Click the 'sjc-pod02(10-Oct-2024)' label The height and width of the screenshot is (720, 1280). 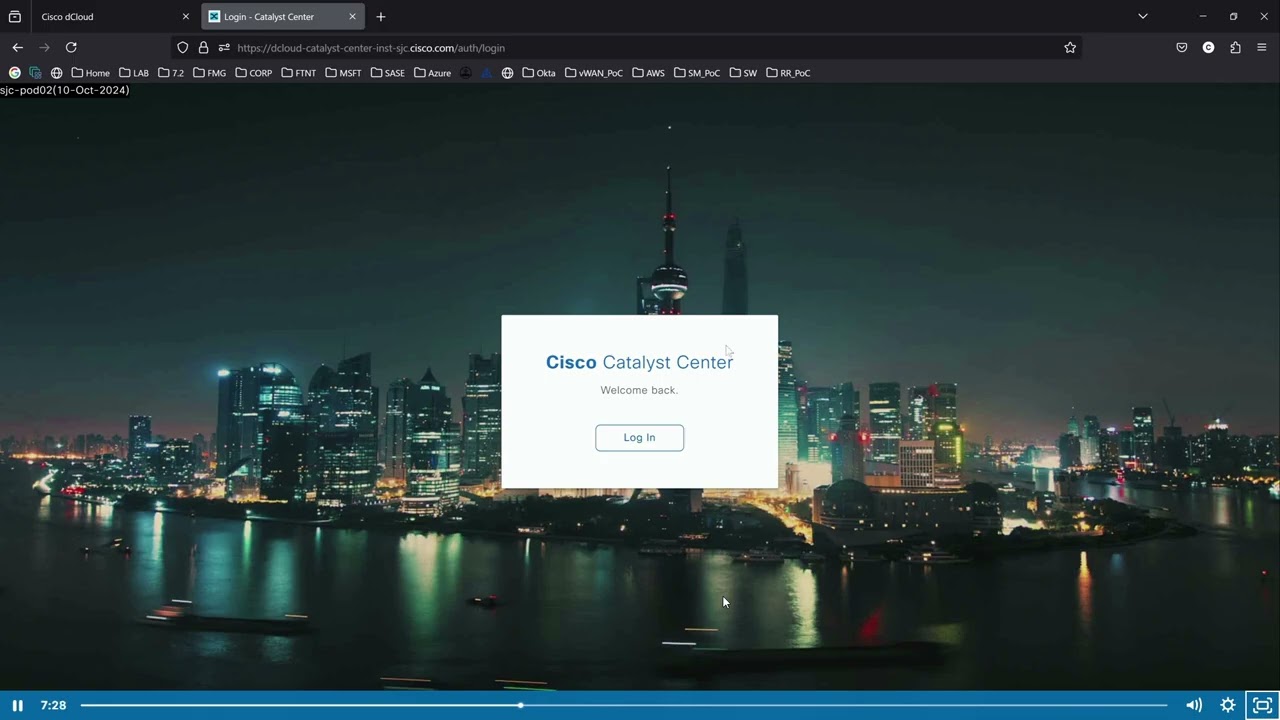point(65,90)
